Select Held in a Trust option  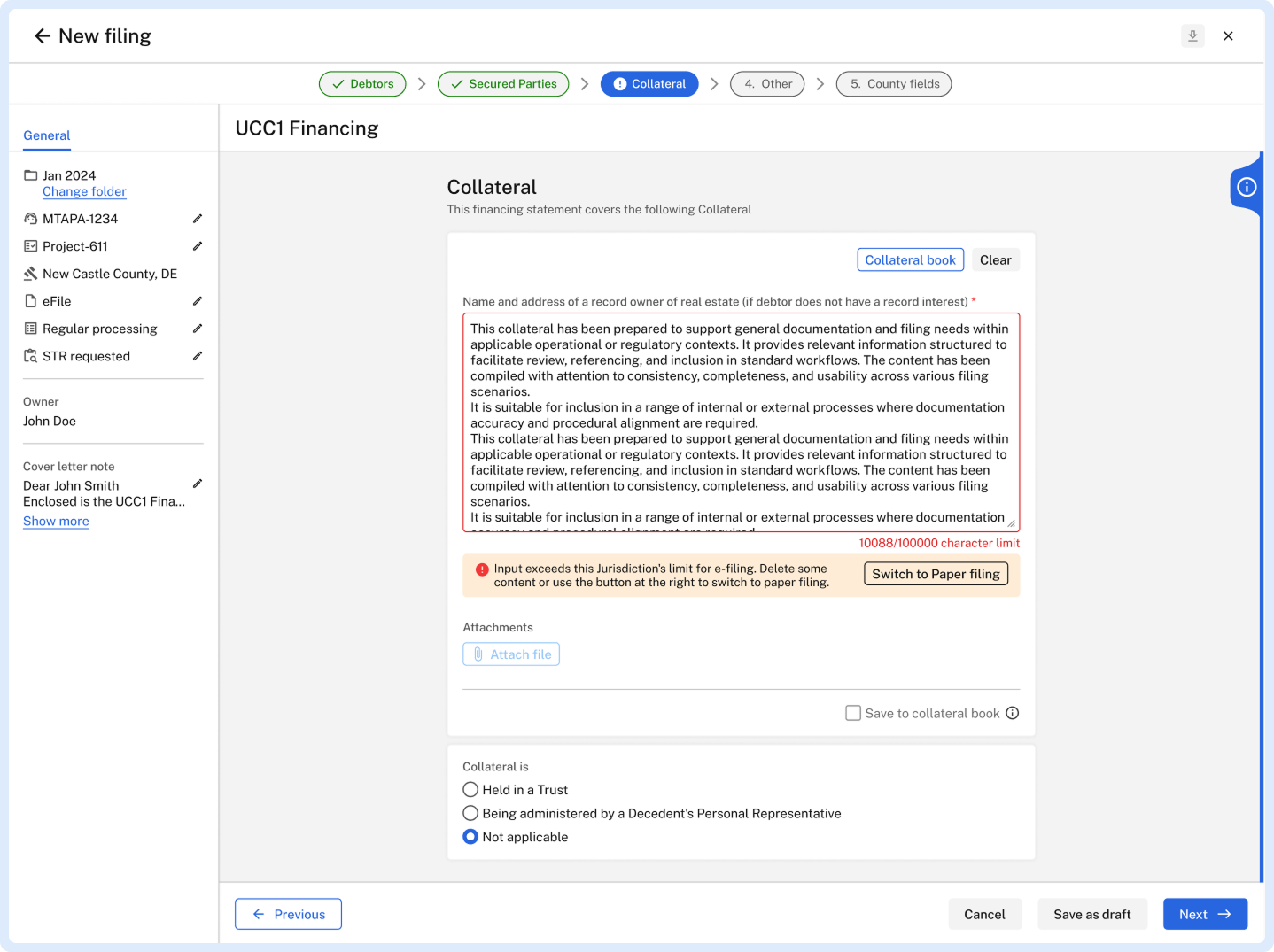point(470,790)
